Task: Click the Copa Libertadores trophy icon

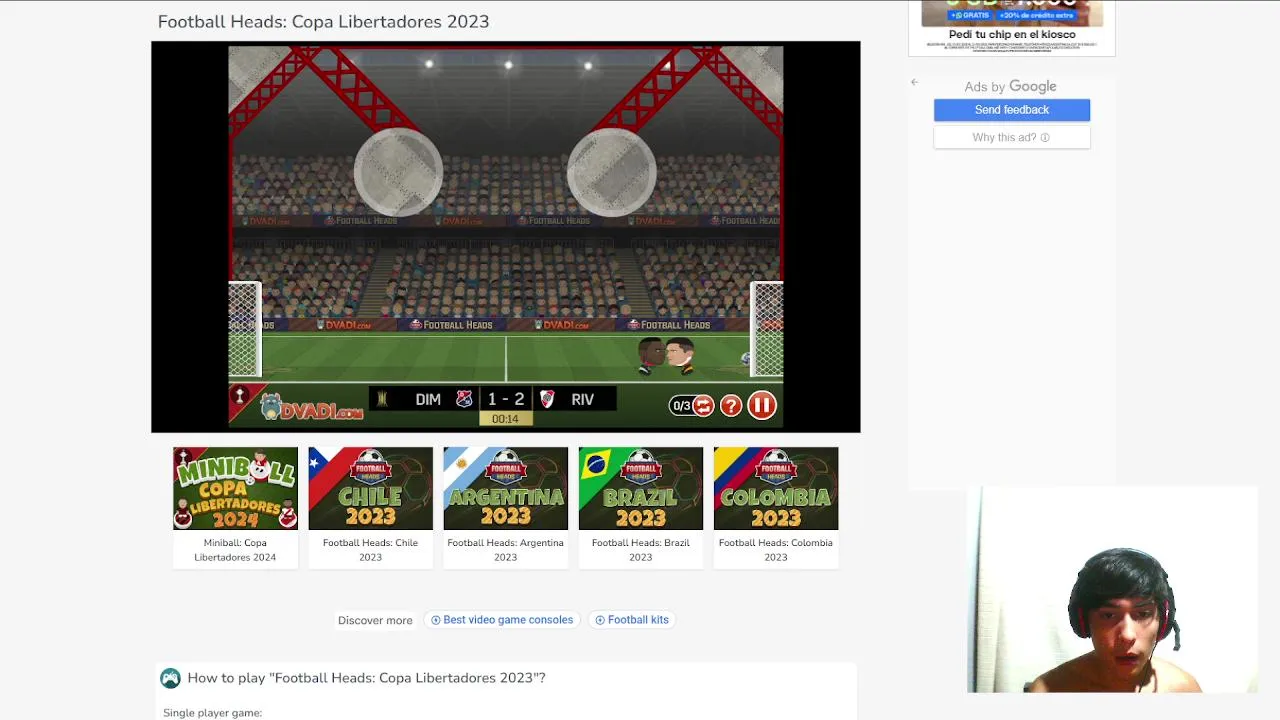Action: point(381,399)
